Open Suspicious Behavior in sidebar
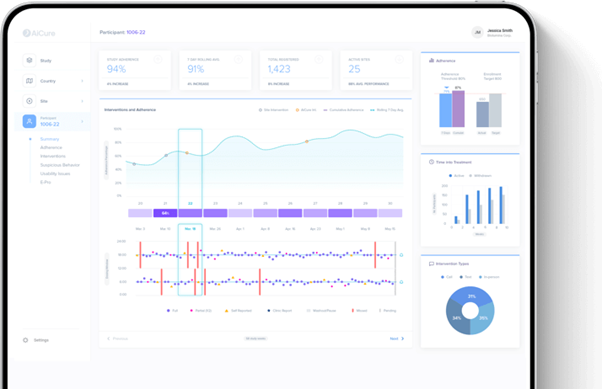The width and height of the screenshot is (602, 389). (x=60, y=165)
